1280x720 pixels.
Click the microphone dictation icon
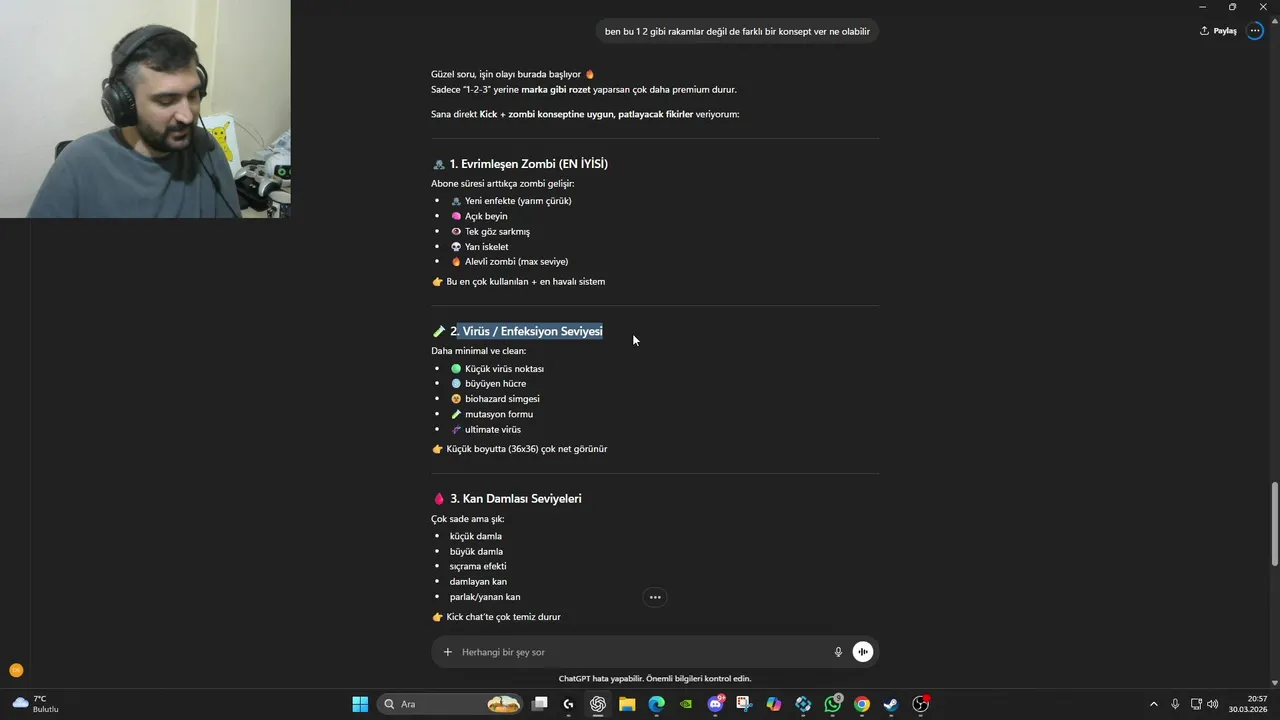point(838,652)
